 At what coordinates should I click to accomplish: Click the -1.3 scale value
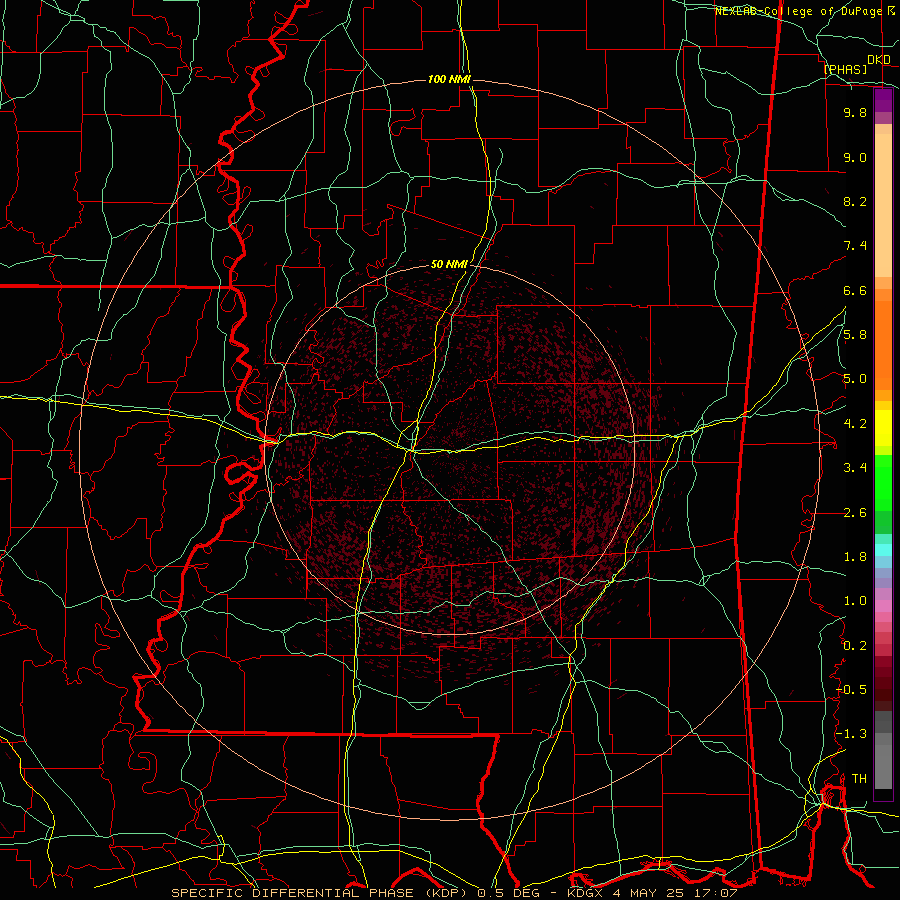click(851, 735)
